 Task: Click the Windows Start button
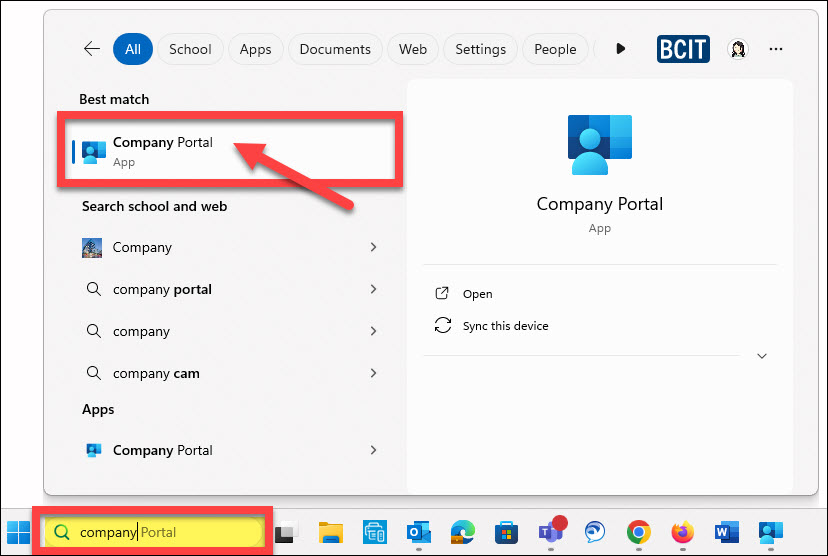(18, 532)
